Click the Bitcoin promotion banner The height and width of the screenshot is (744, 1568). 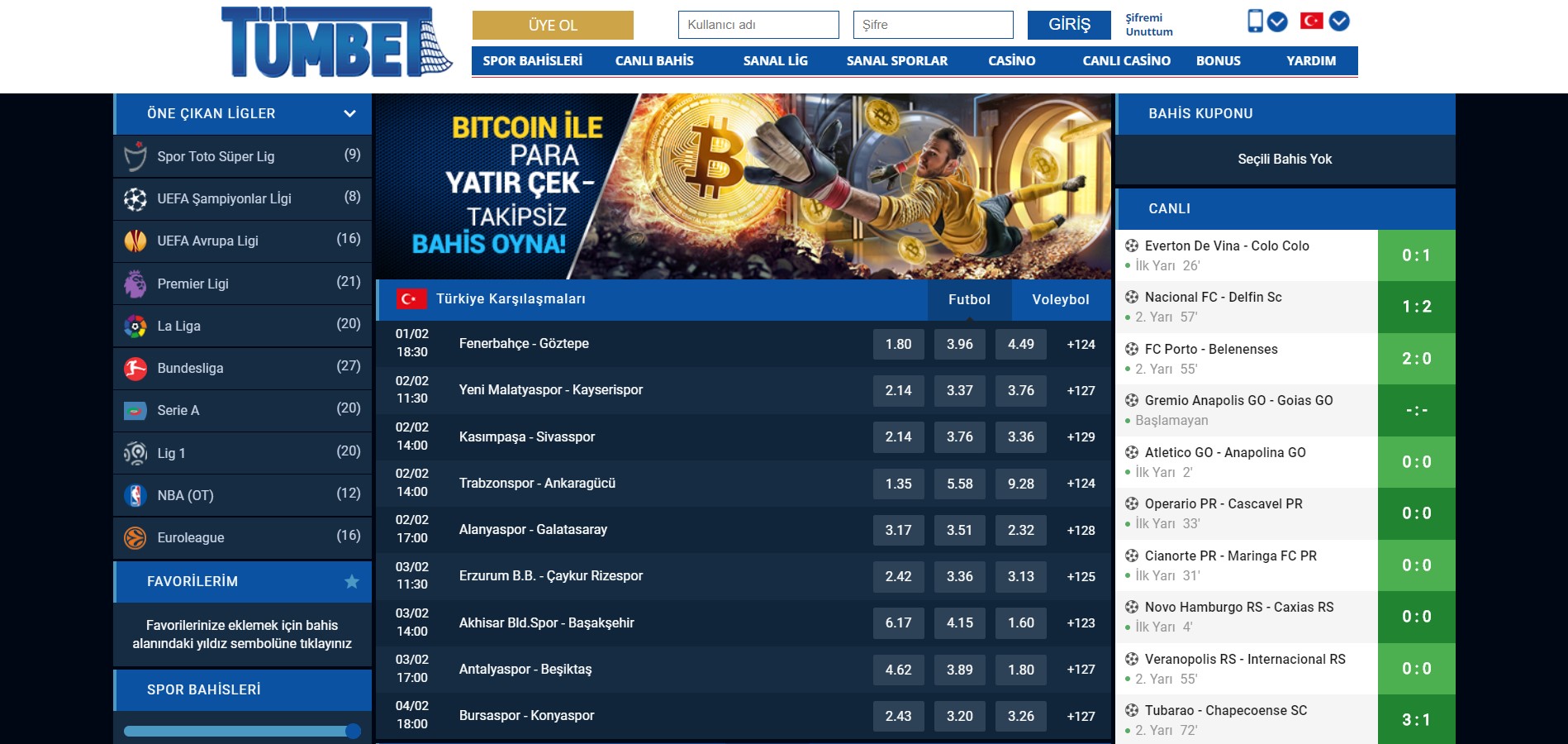tap(744, 186)
